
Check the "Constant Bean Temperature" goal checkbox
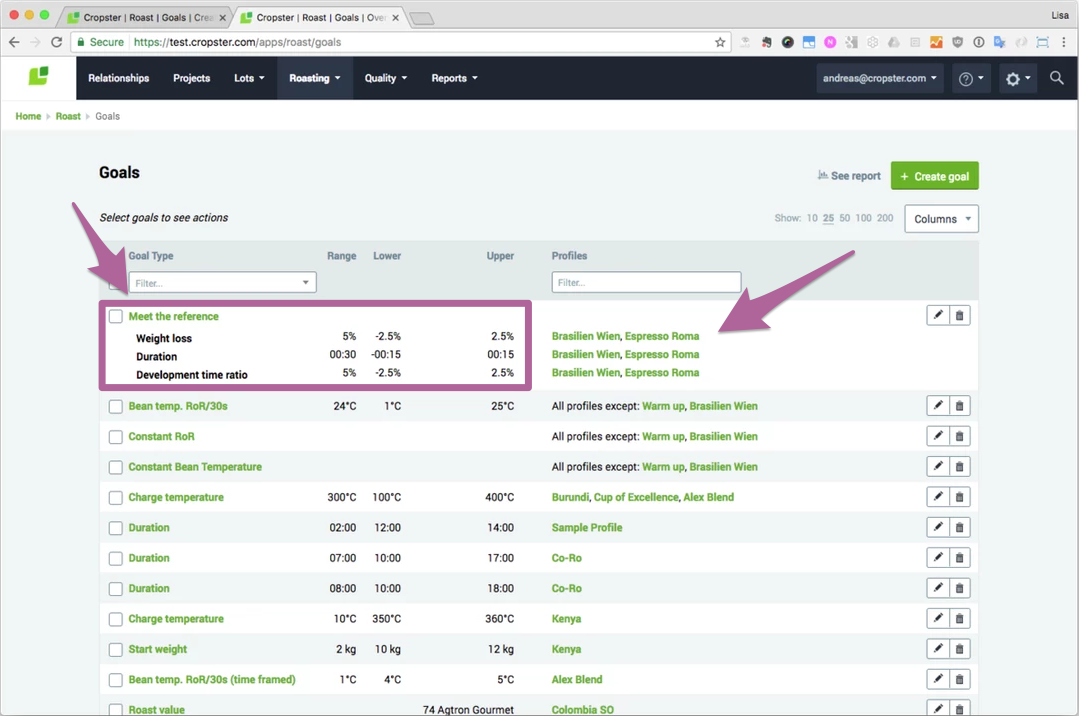tap(115, 466)
